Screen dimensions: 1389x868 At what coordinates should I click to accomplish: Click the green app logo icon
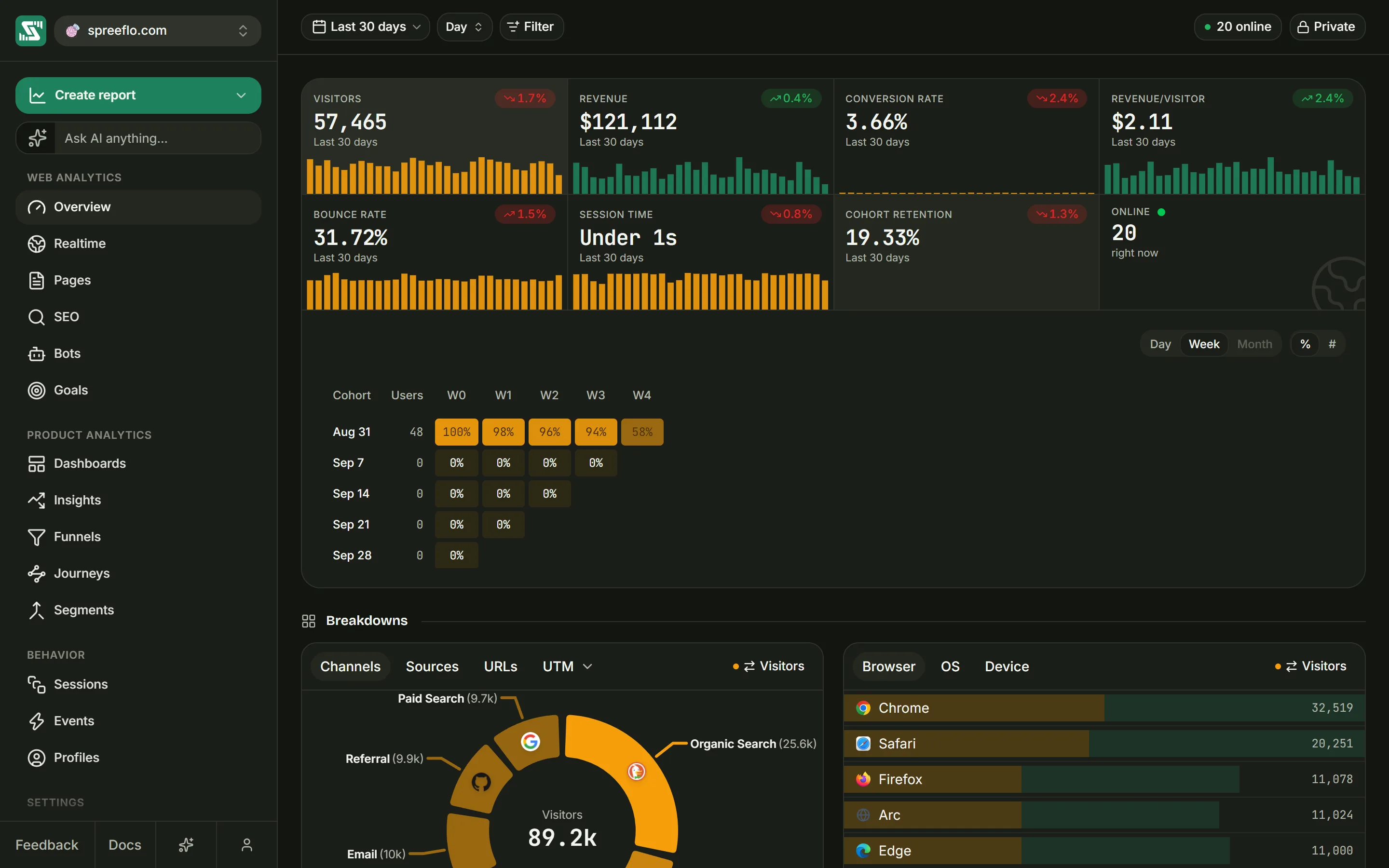pyautogui.click(x=31, y=30)
